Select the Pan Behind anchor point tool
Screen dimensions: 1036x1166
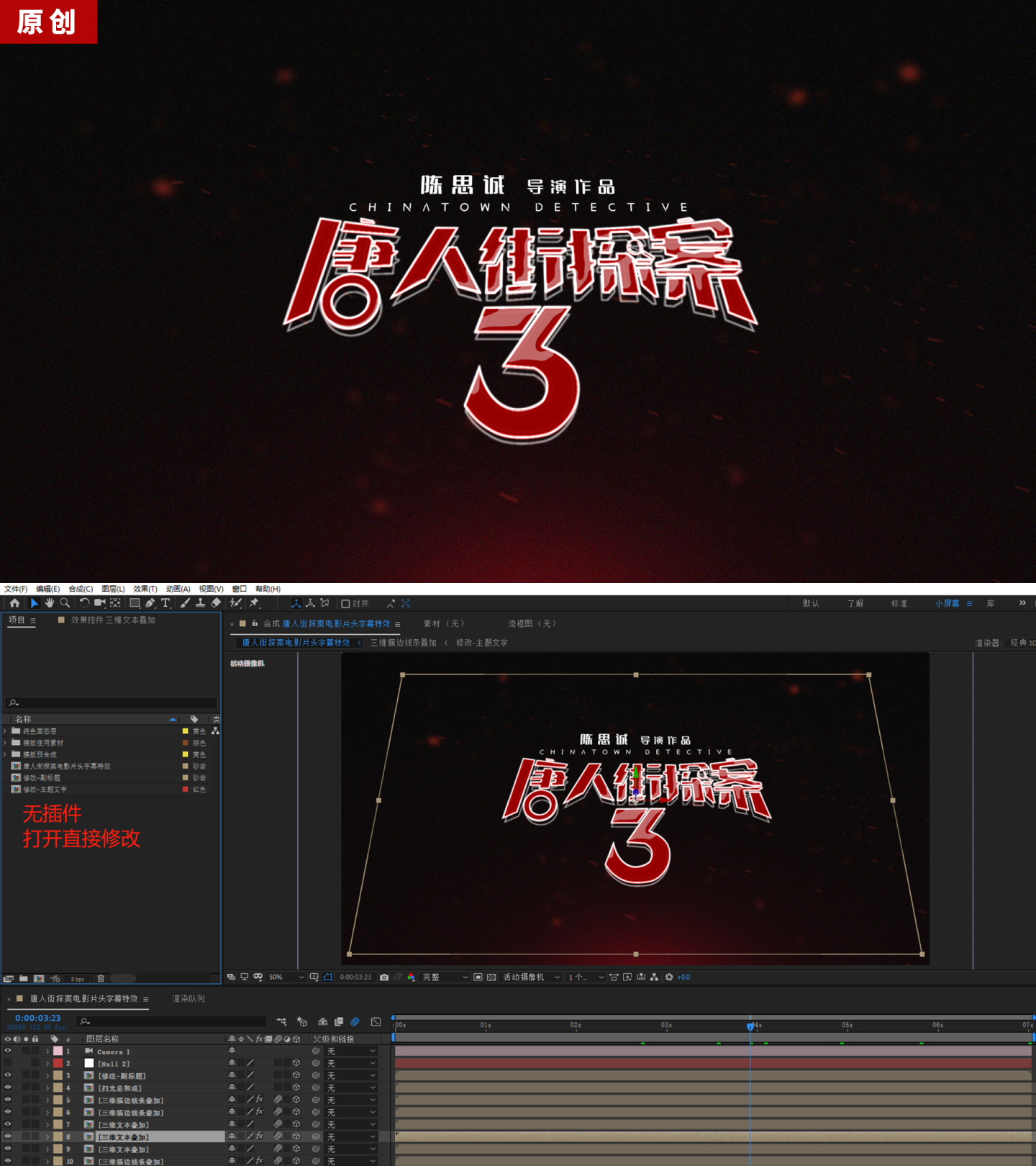point(115,603)
